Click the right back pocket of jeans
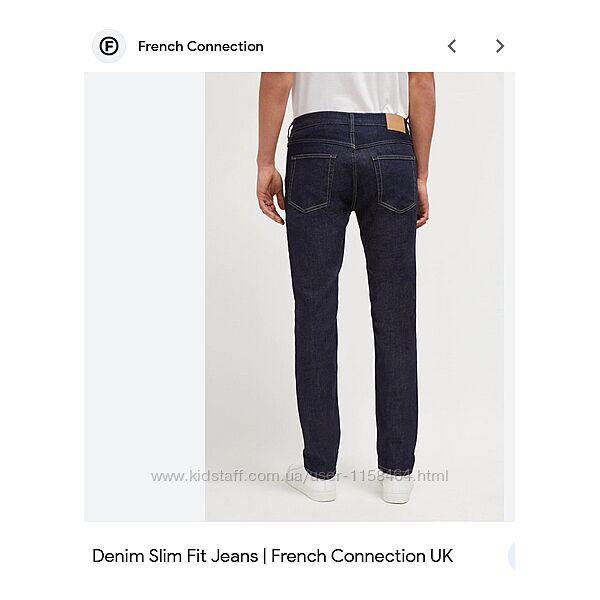Screen dimensions: 600x600 (395, 184)
